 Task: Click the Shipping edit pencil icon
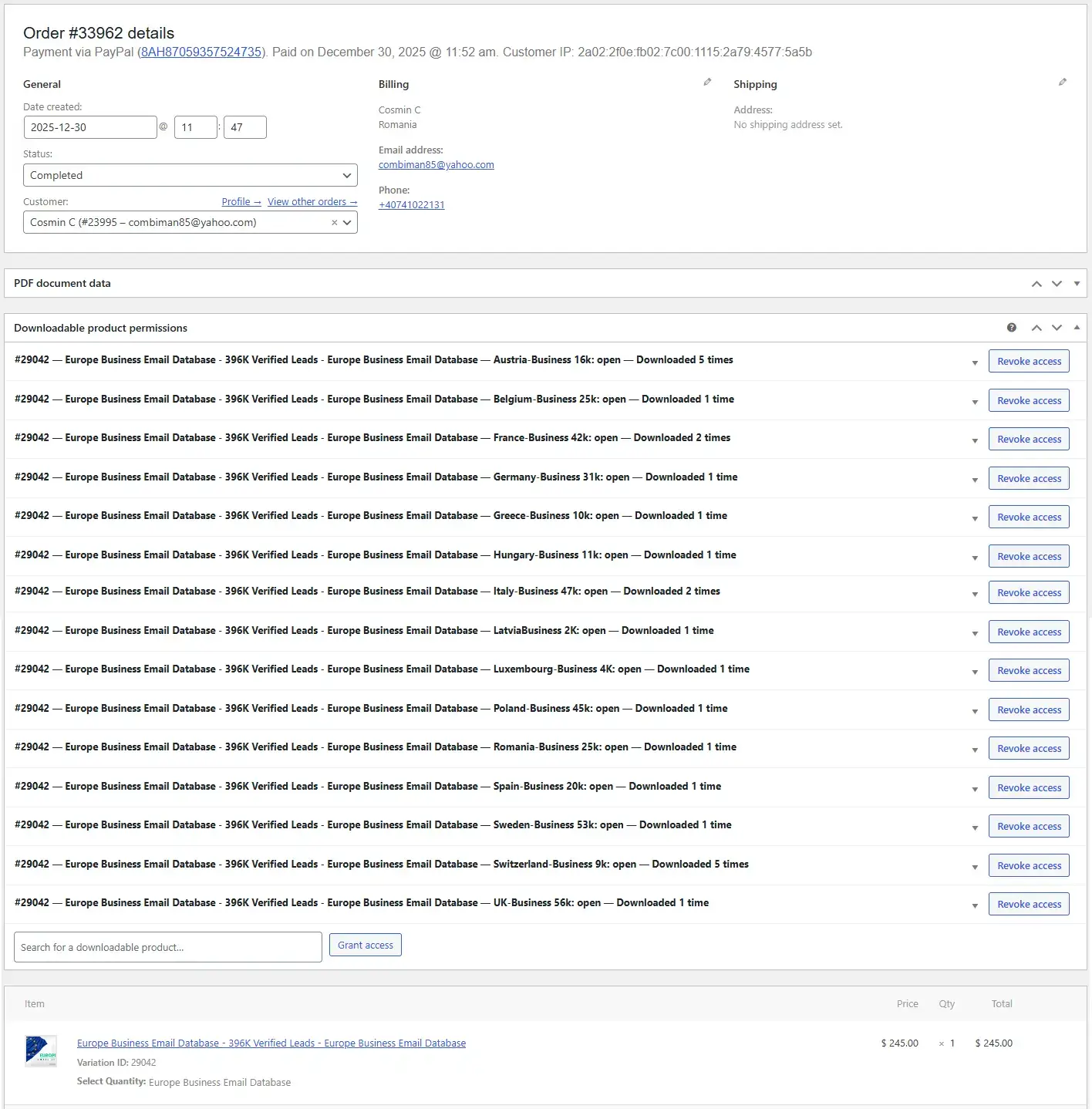1062,82
